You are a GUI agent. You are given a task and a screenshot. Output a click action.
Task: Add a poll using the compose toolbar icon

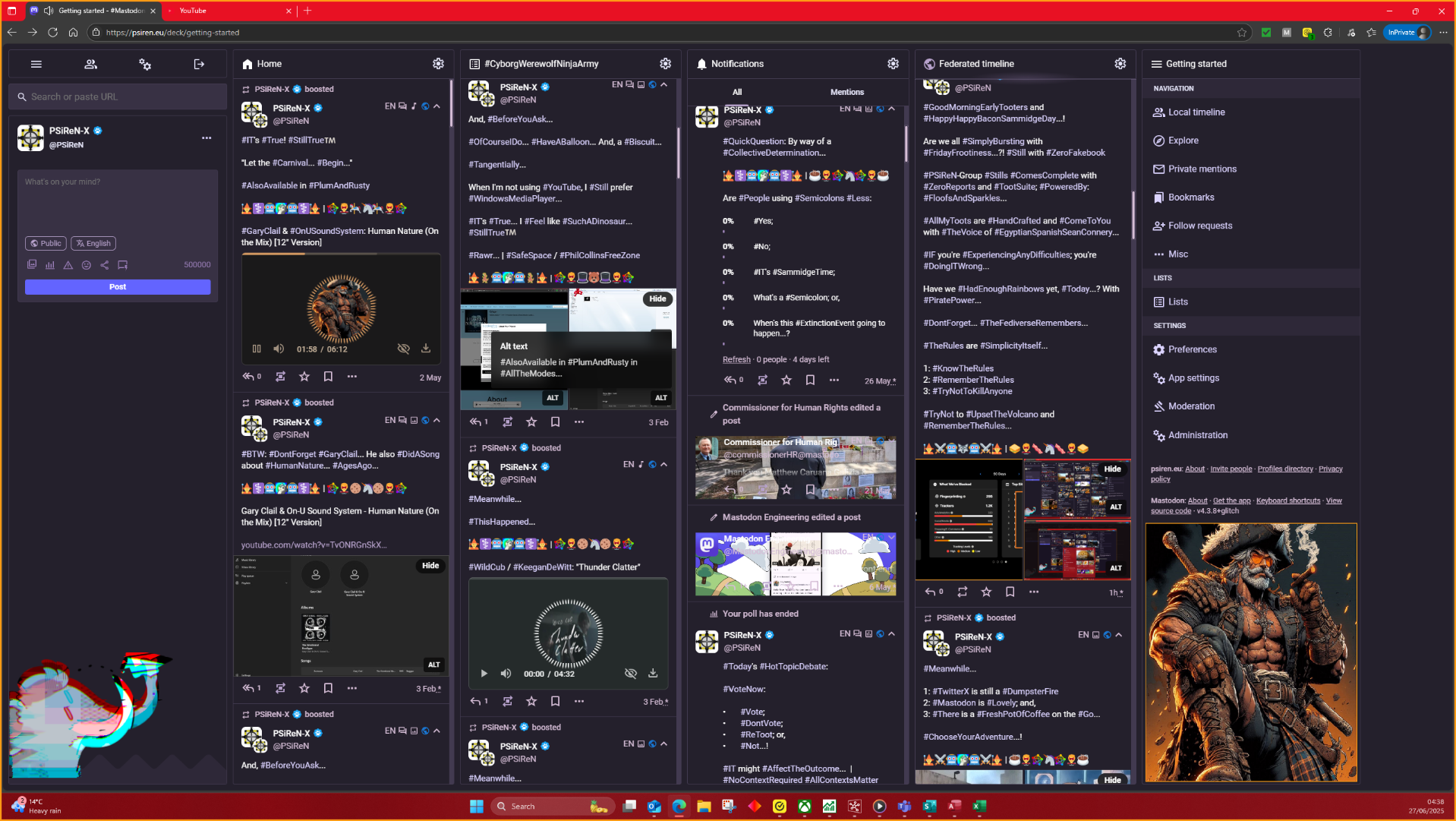50,265
